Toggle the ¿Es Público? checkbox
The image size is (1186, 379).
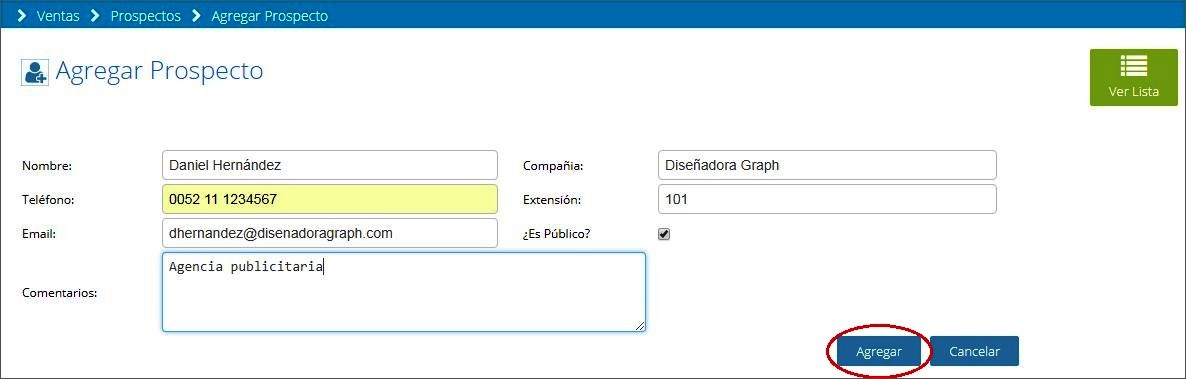click(x=664, y=234)
